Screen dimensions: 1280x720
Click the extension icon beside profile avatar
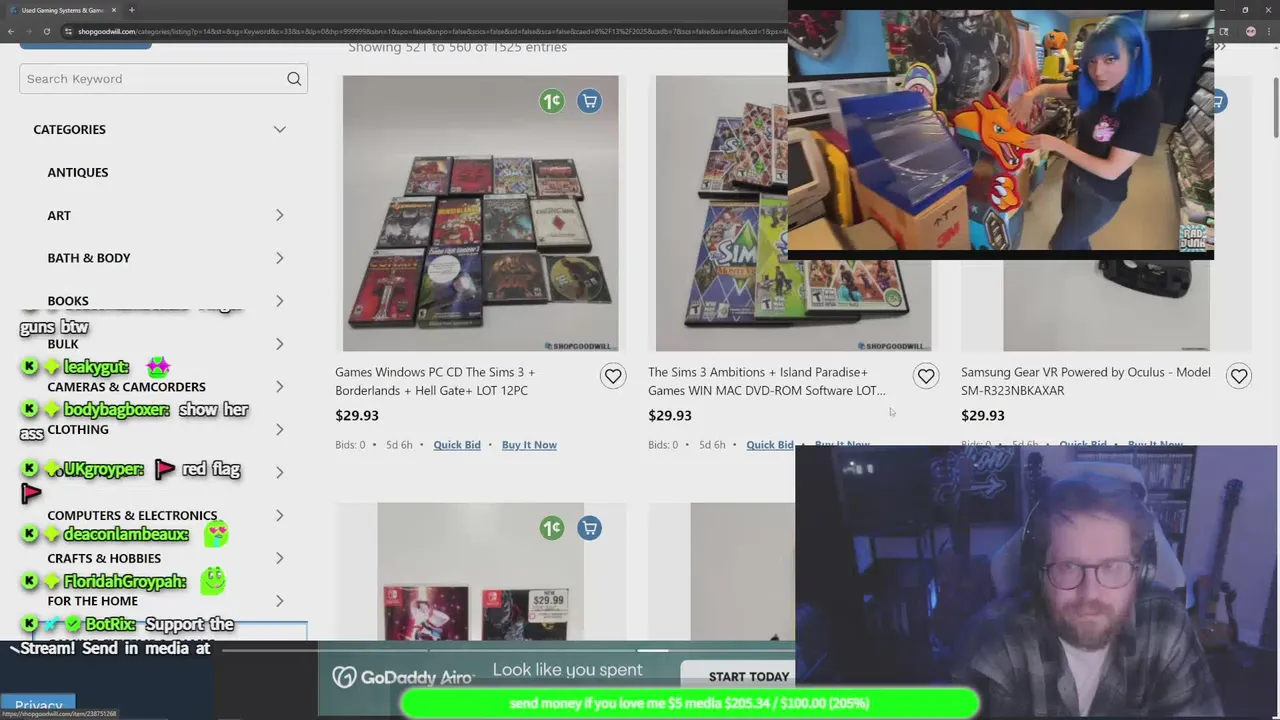pyautogui.click(x=1223, y=31)
